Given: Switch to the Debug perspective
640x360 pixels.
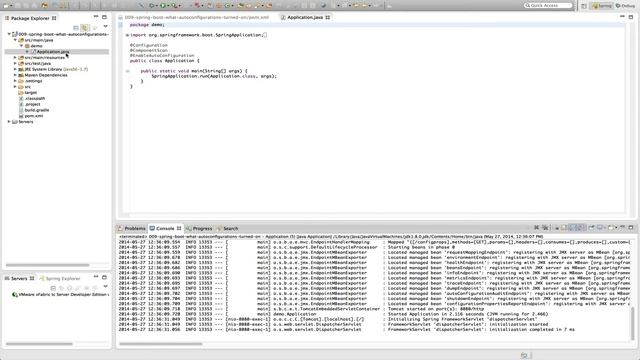Looking at the screenshot, I should point(625,6).
